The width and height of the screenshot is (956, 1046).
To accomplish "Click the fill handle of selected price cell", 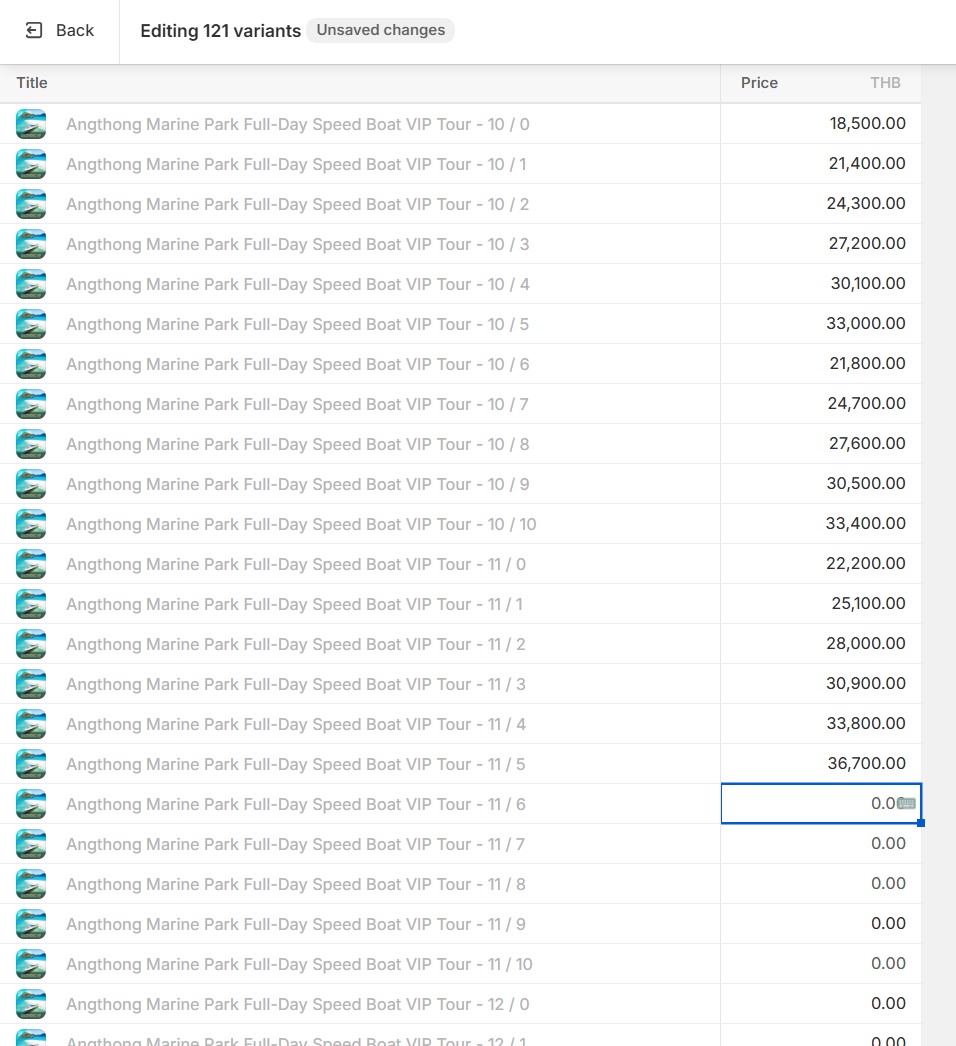I will point(920,823).
